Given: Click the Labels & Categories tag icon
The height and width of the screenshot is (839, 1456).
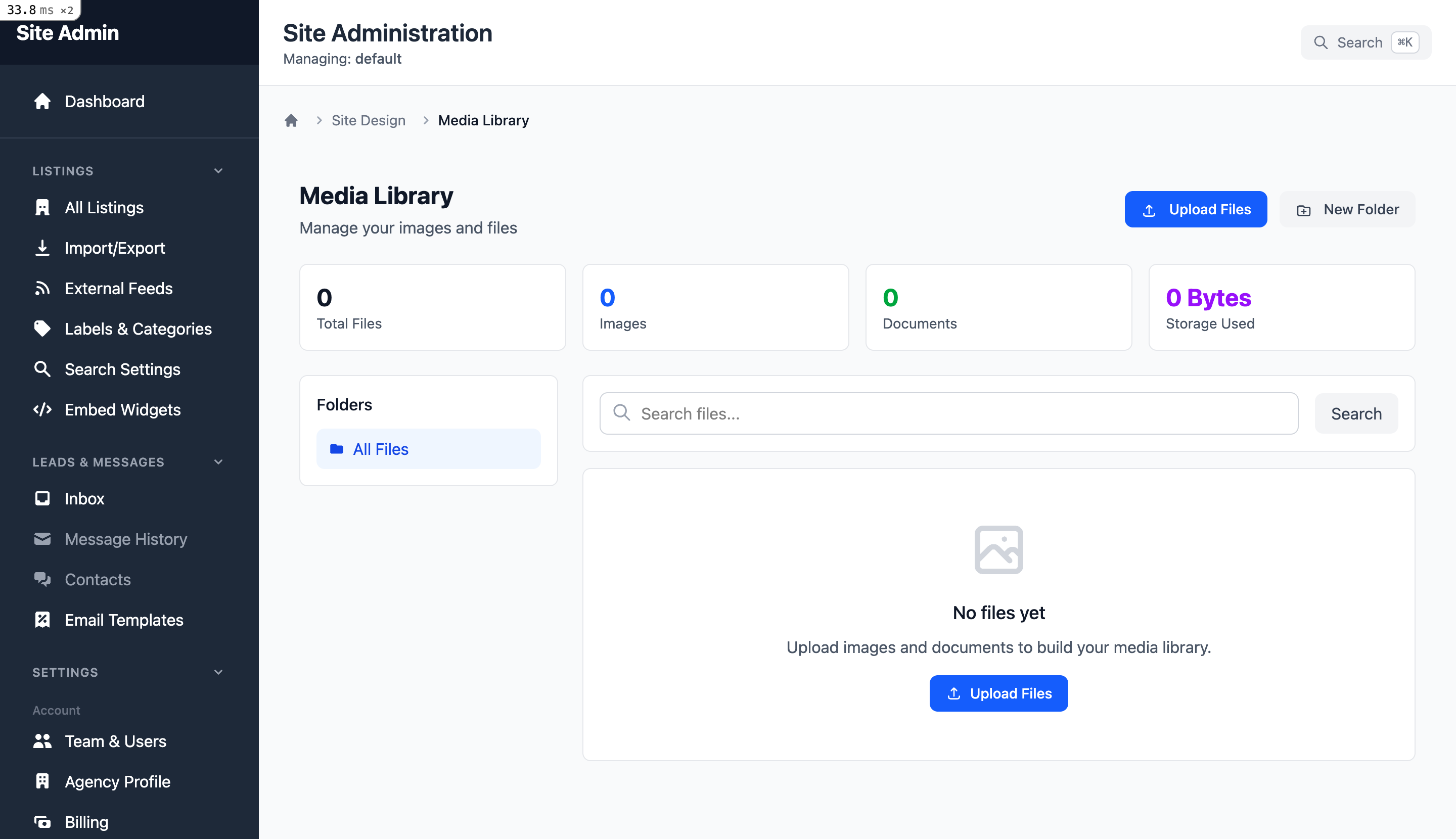Looking at the screenshot, I should coord(42,329).
